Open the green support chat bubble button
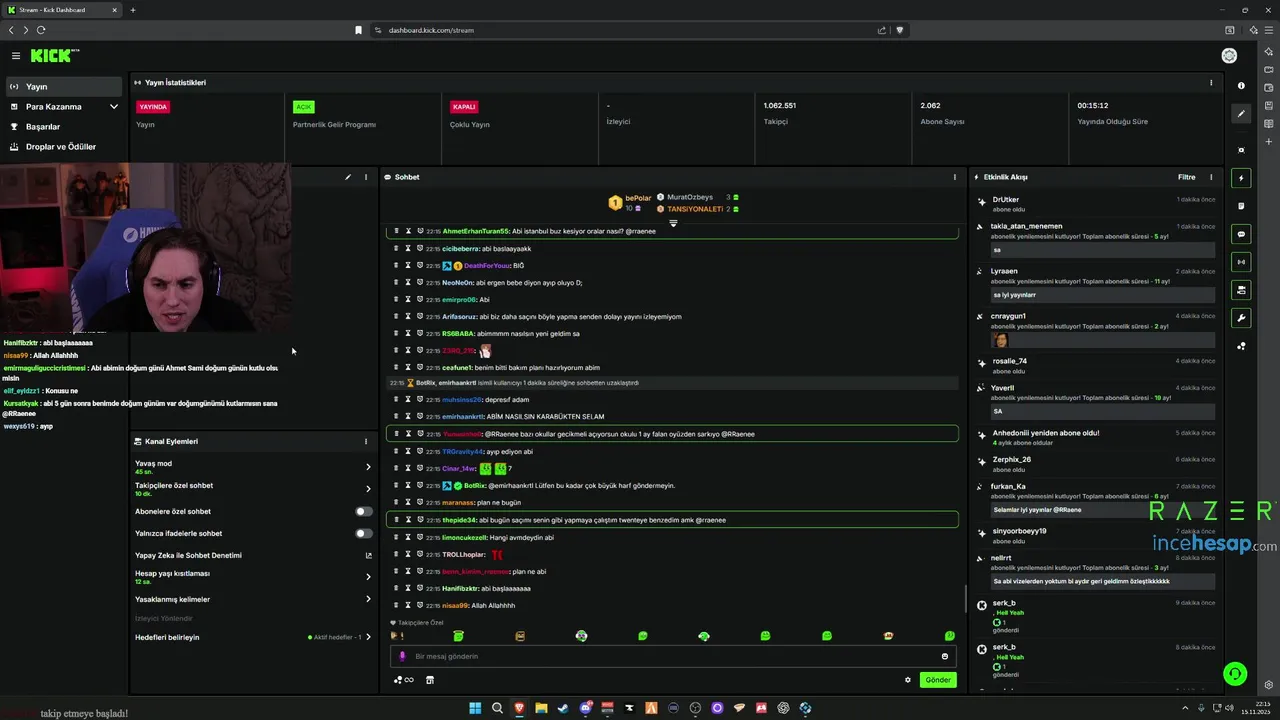1280x720 pixels. [1235, 674]
